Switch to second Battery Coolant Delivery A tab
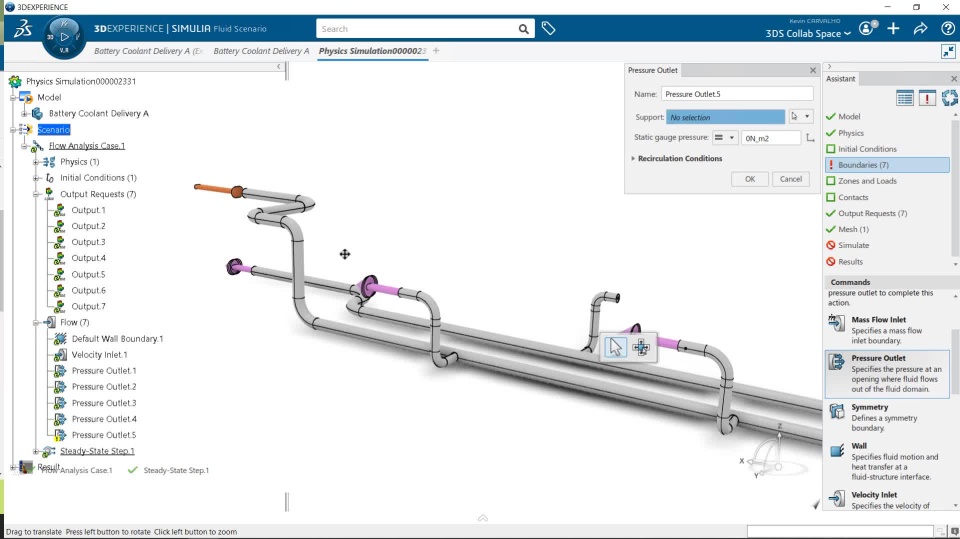 point(261,51)
